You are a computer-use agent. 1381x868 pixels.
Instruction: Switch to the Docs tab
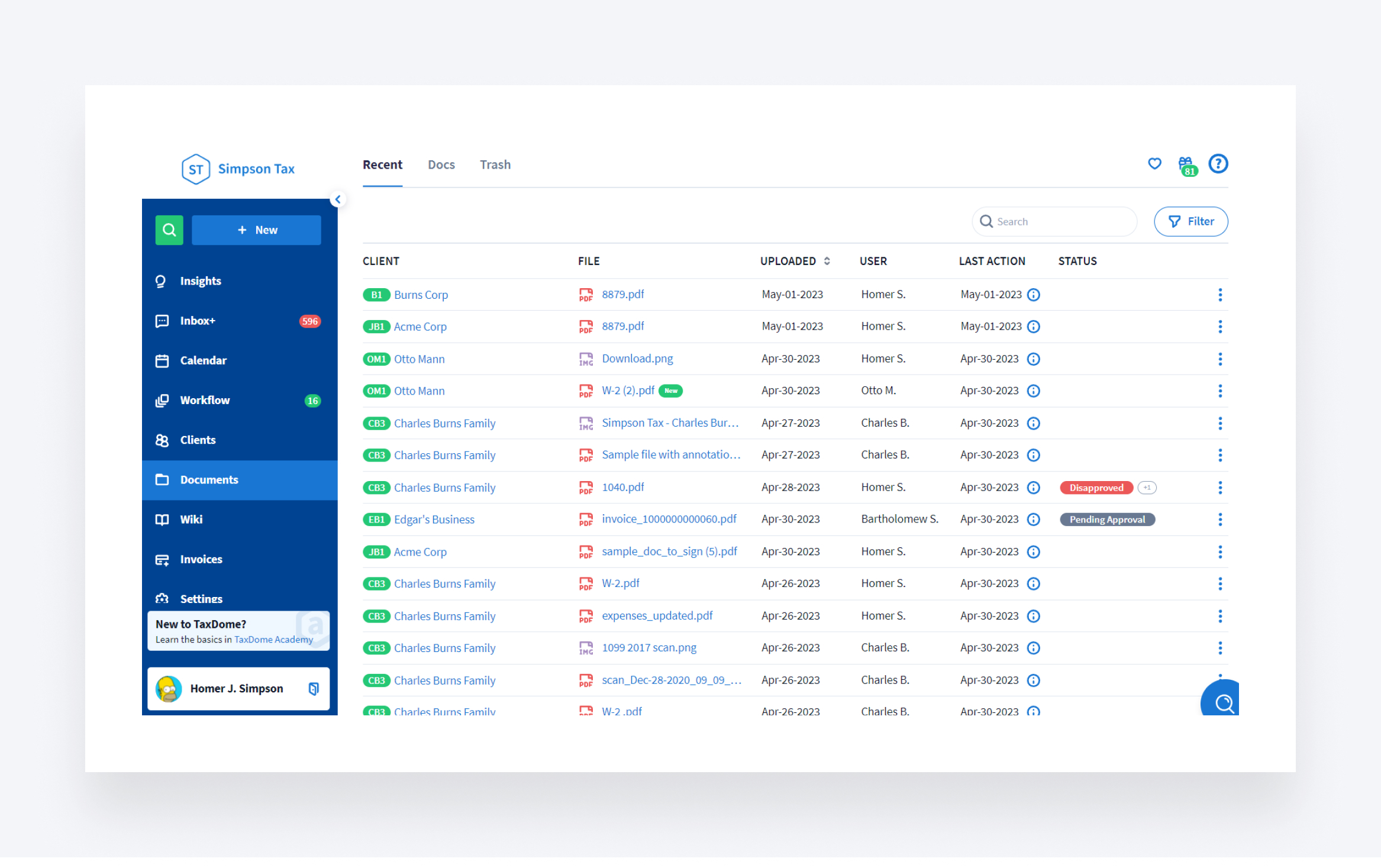tap(441, 164)
